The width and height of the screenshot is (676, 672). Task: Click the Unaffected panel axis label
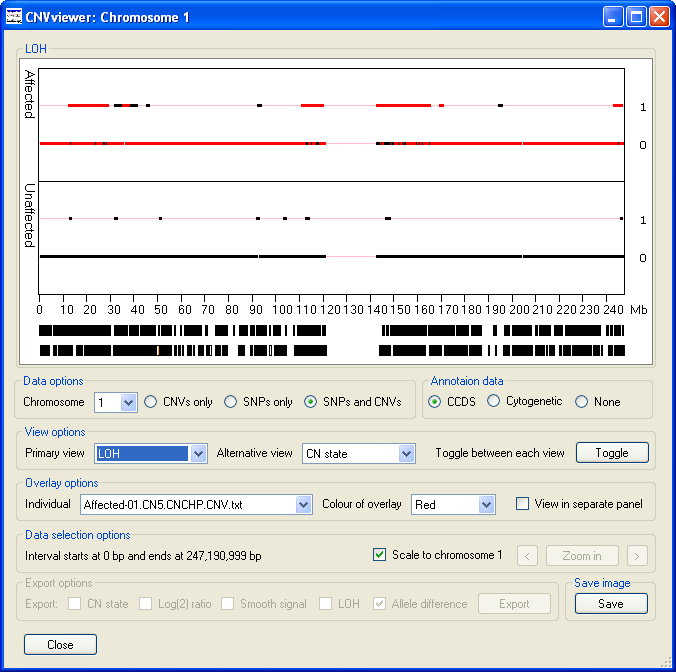click(x=29, y=216)
